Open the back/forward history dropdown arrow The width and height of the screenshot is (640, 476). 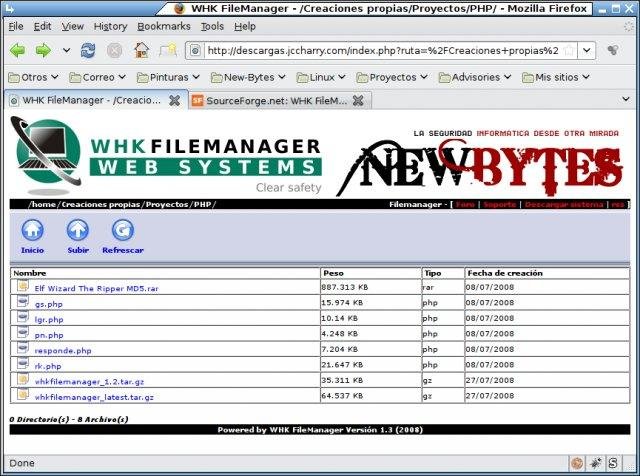pyautogui.click(x=66, y=51)
